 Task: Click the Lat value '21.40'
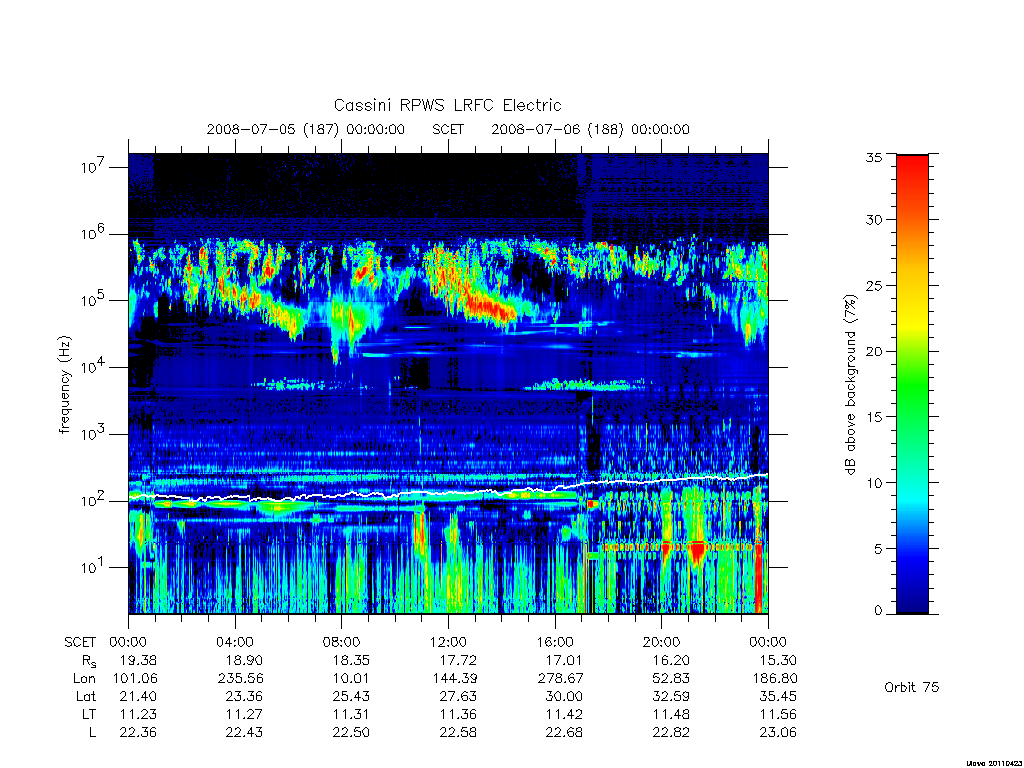click(x=138, y=697)
